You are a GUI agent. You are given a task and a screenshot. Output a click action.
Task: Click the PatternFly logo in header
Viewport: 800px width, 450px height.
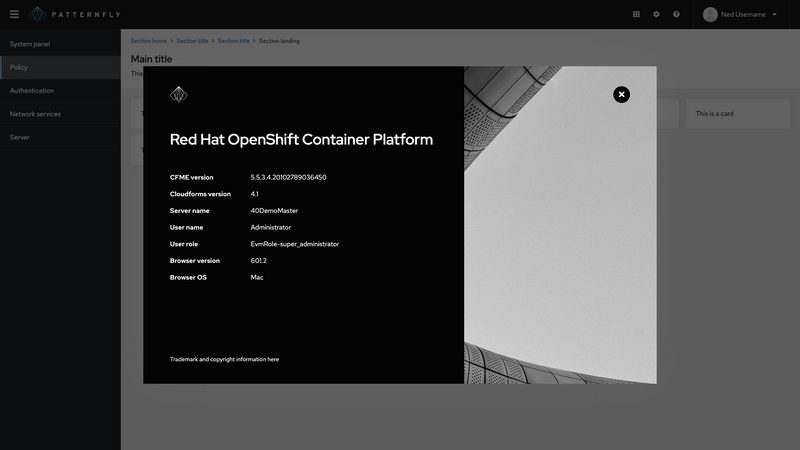click(75, 14)
